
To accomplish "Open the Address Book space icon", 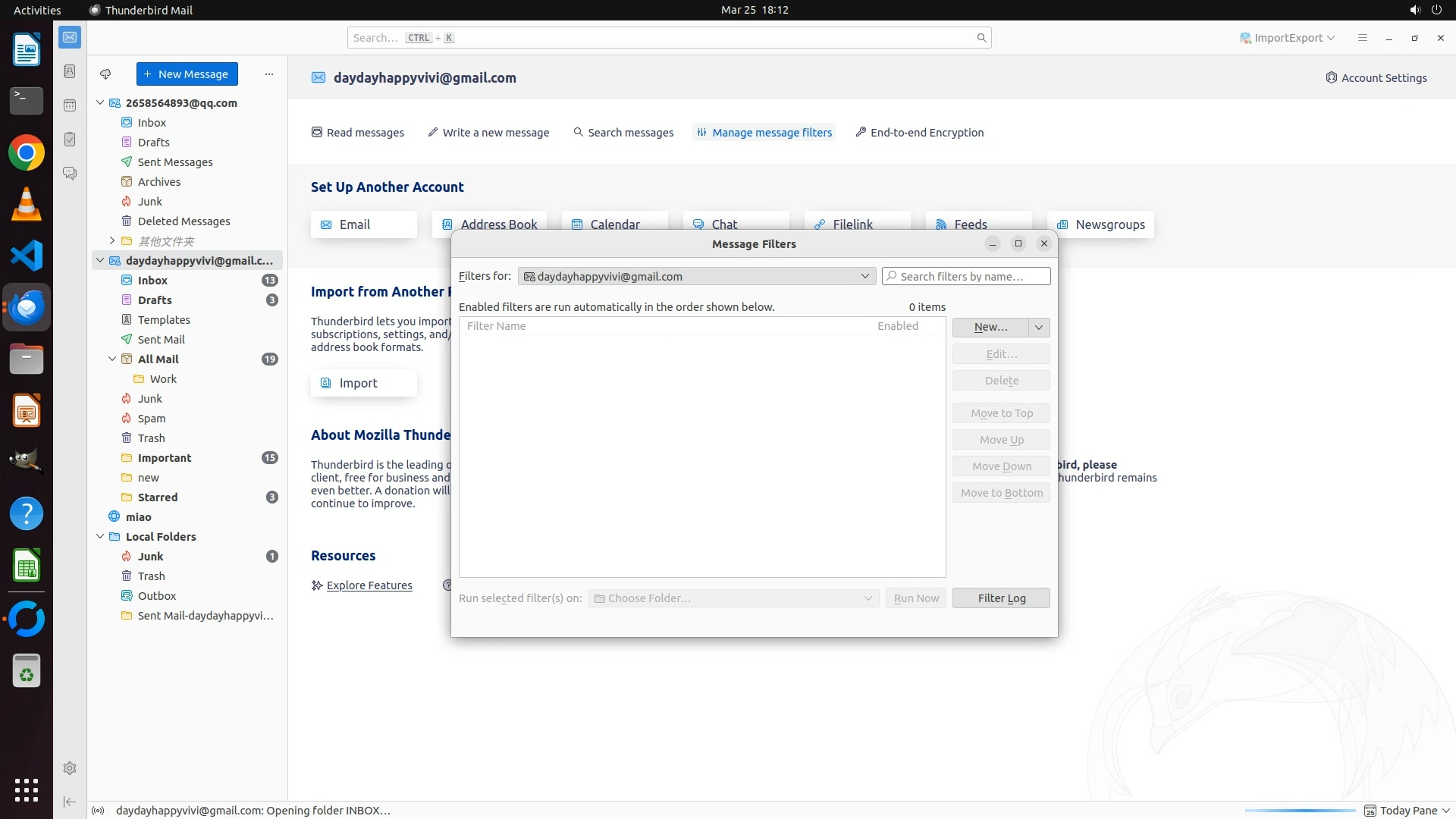I will pos(70,71).
